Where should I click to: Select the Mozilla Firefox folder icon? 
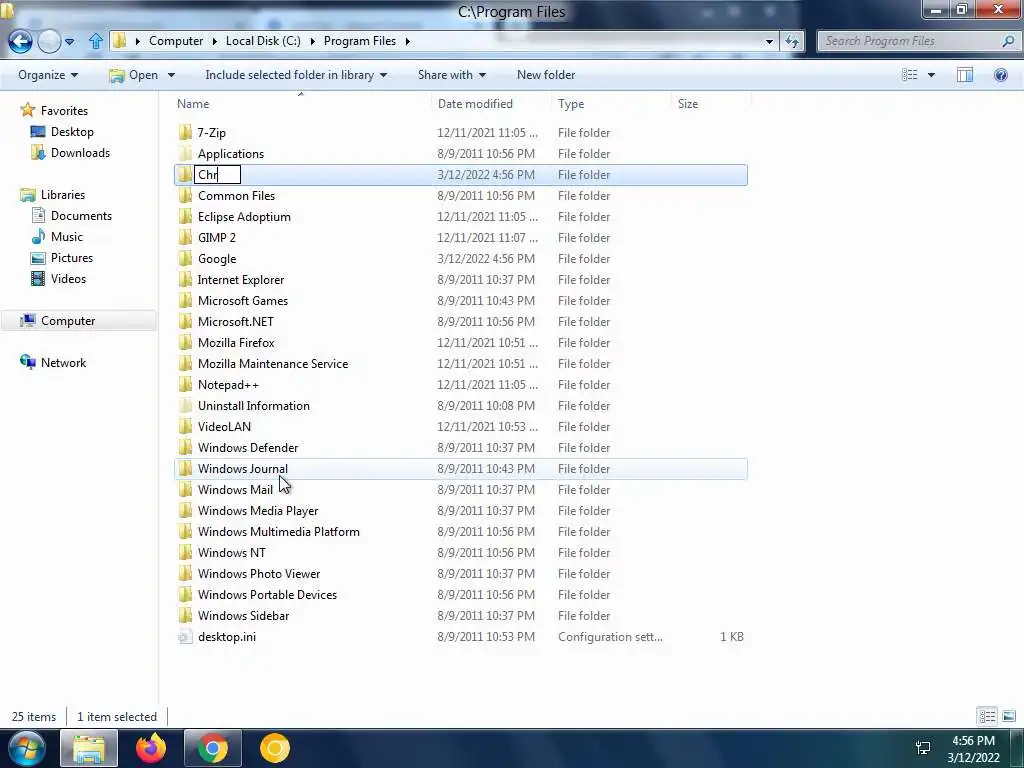[185, 343]
